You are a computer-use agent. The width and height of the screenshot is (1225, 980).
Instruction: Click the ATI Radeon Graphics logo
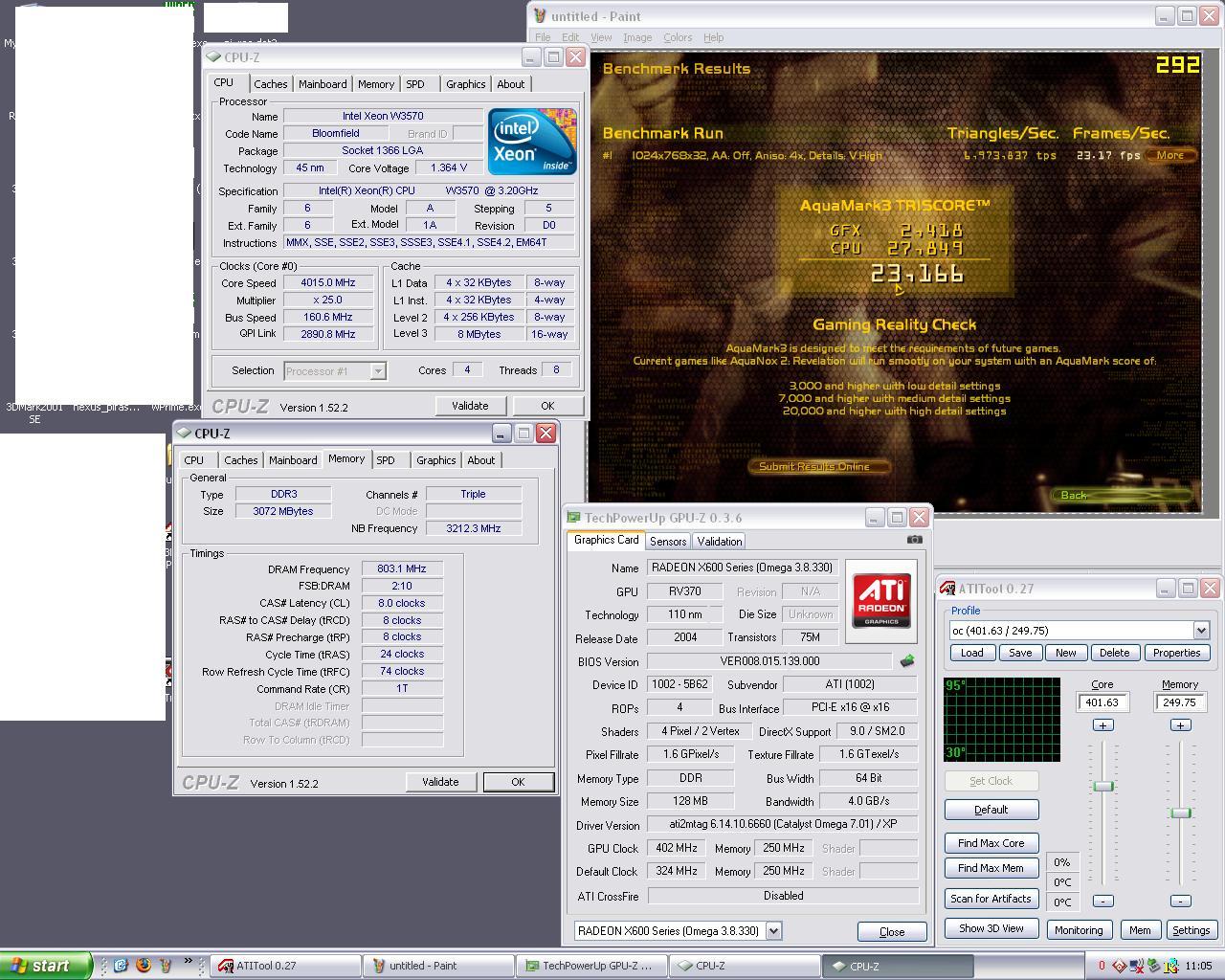pyautogui.click(x=881, y=601)
